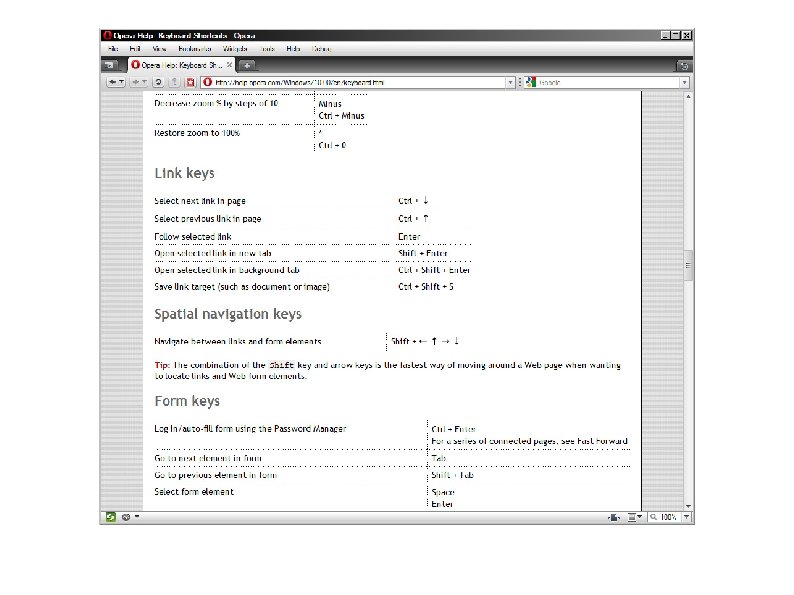Click the vertical scrollbar thumb
The height and width of the screenshot is (595, 794).
(x=688, y=265)
